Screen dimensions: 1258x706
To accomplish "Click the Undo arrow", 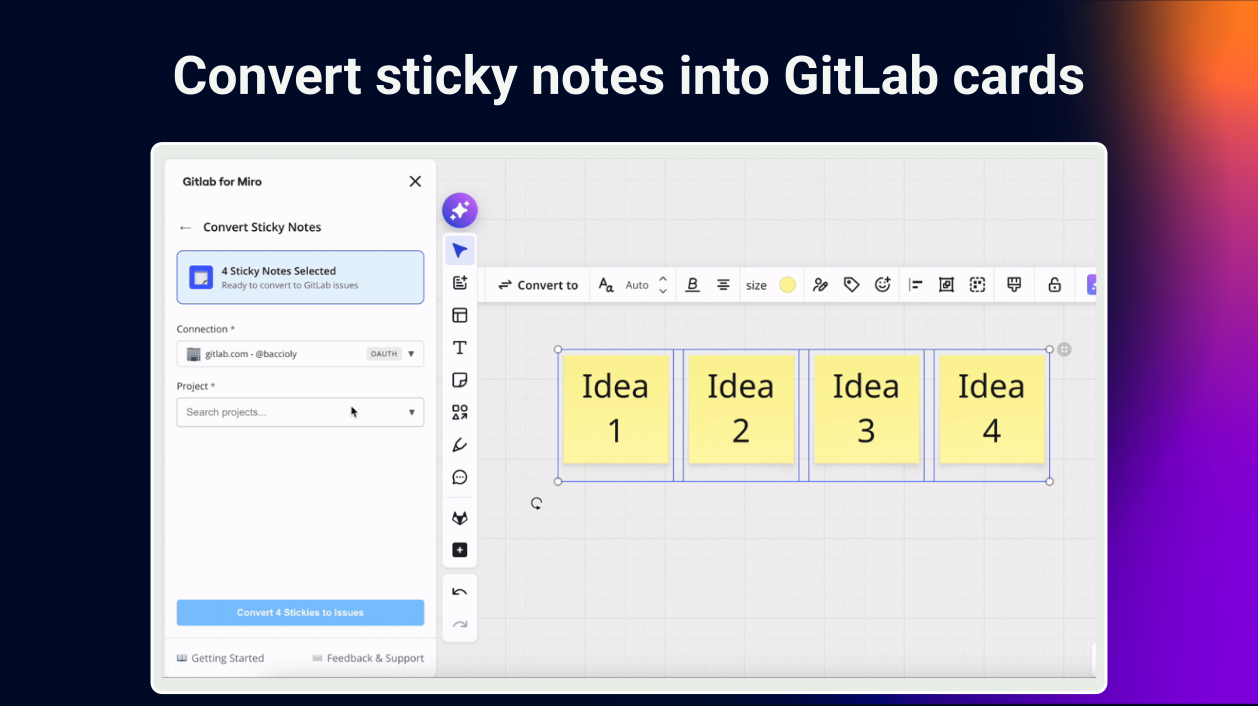I will (460, 592).
